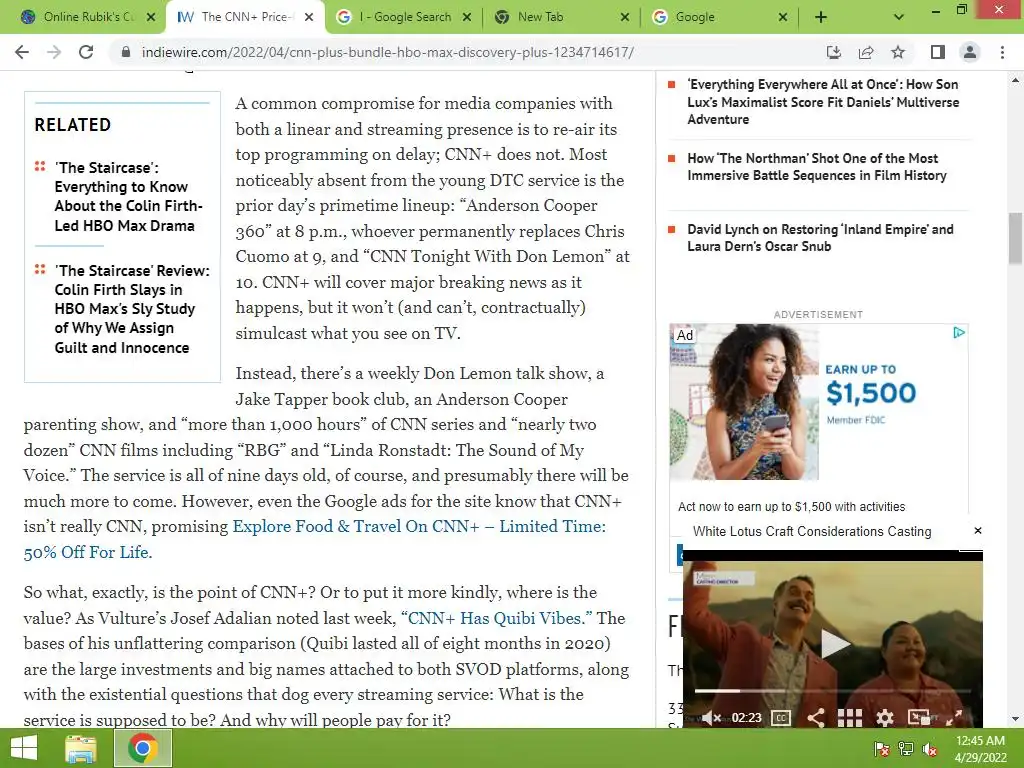Viewport: 1024px width, 768px height.
Task: Open File Explorer from the taskbar
Action: (x=80, y=748)
